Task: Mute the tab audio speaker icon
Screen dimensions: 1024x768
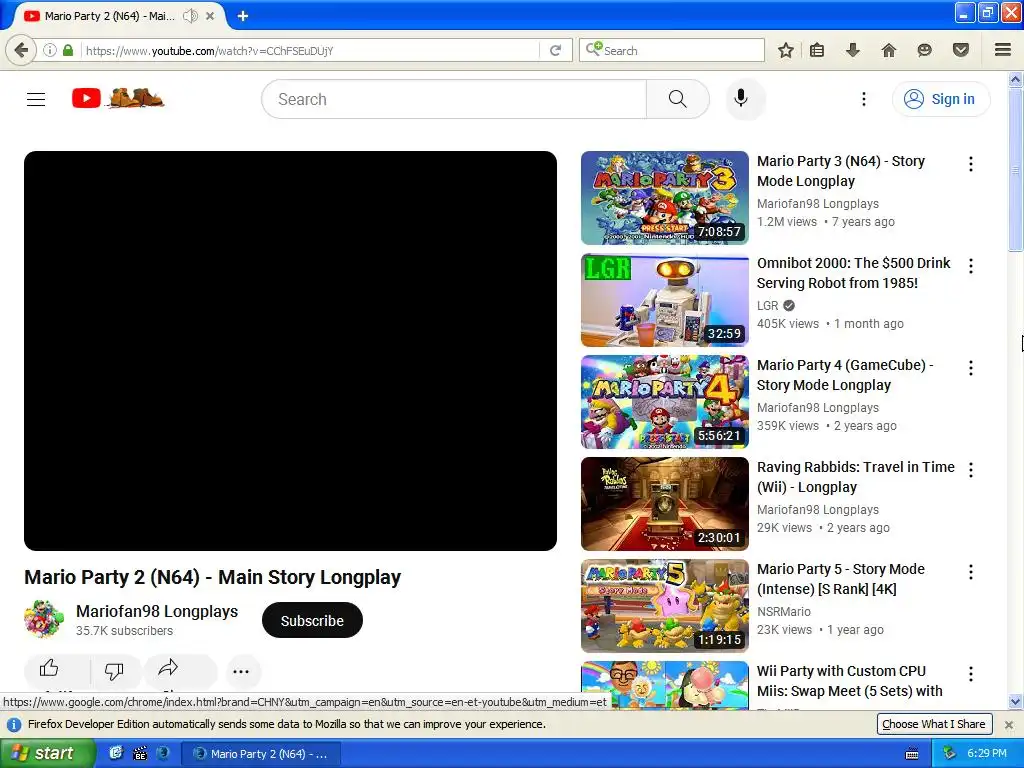Action: click(x=190, y=16)
